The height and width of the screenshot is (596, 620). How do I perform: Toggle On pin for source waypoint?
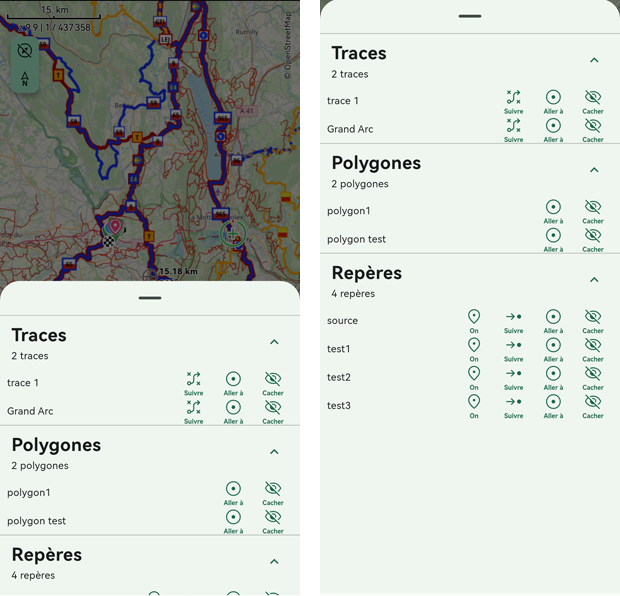click(x=474, y=321)
